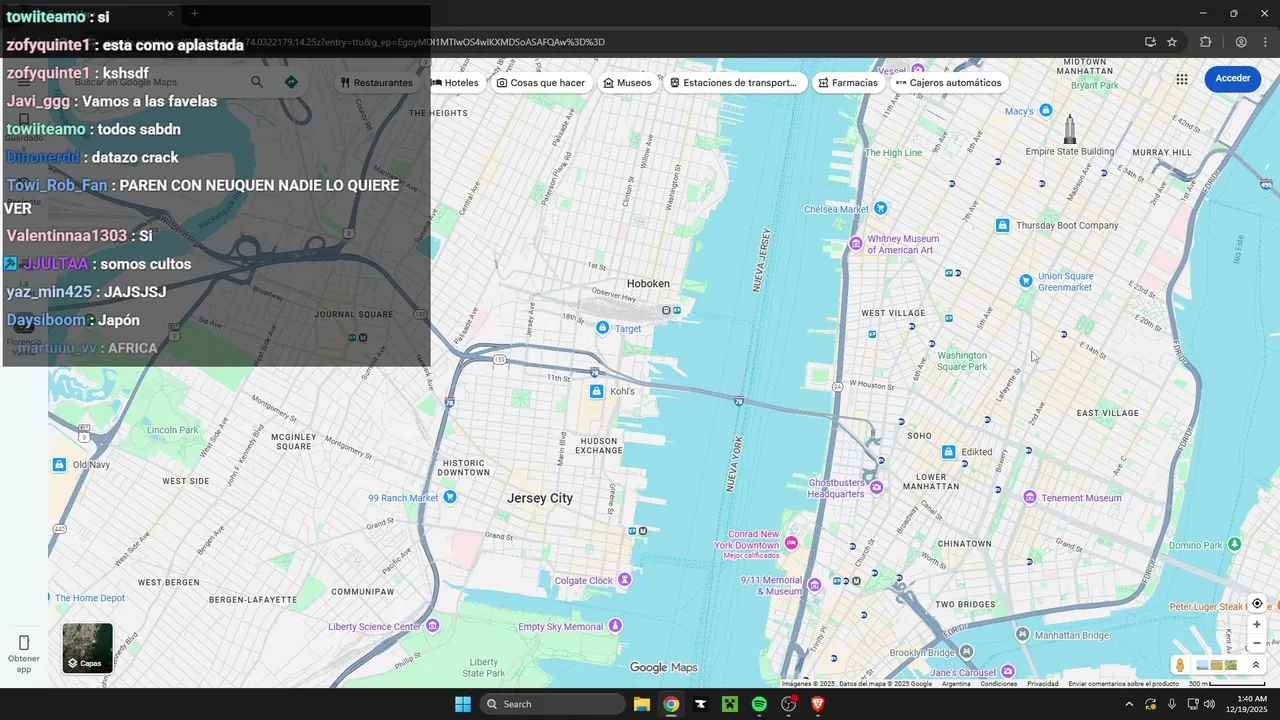Select the Liberty Science Center pin
1280x720 pixels.
point(432,626)
